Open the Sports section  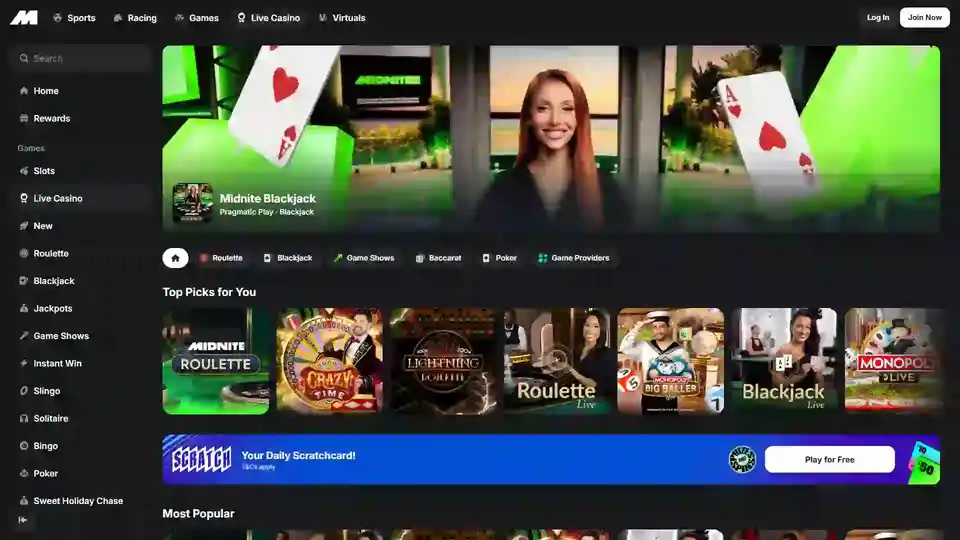[x=74, y=18]
